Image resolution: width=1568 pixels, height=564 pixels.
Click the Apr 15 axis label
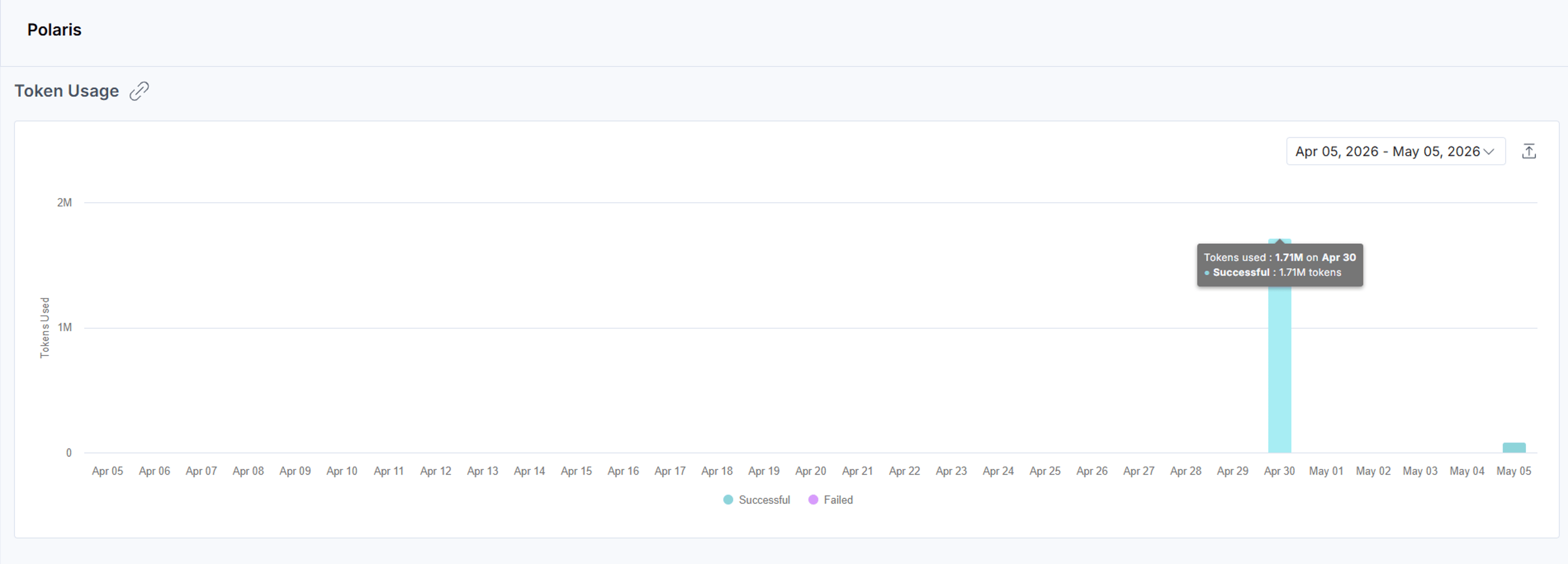coord(576,471)
